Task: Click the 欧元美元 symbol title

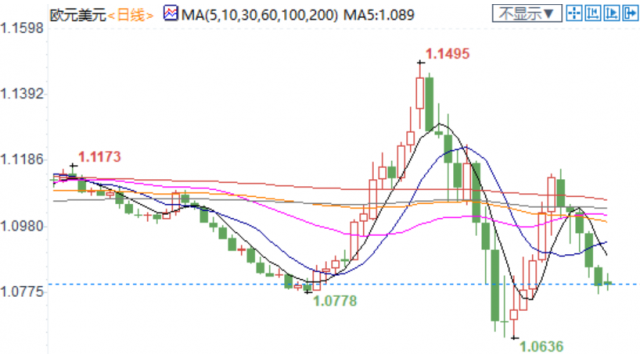Action: point(78,16)
